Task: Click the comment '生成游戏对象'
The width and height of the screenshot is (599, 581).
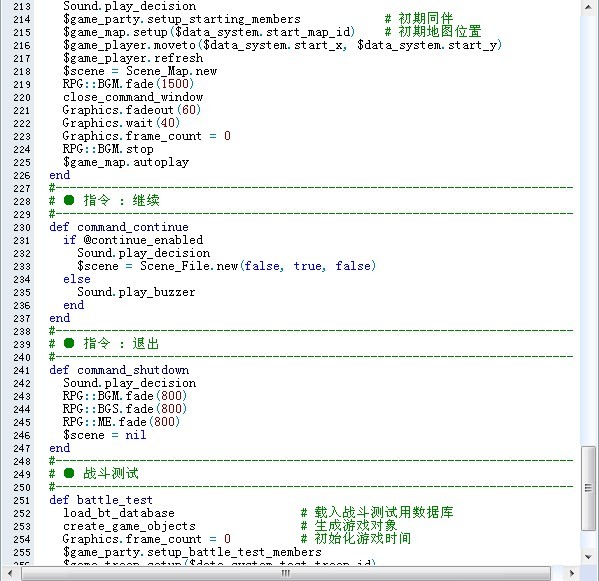Action: point(356,526)
